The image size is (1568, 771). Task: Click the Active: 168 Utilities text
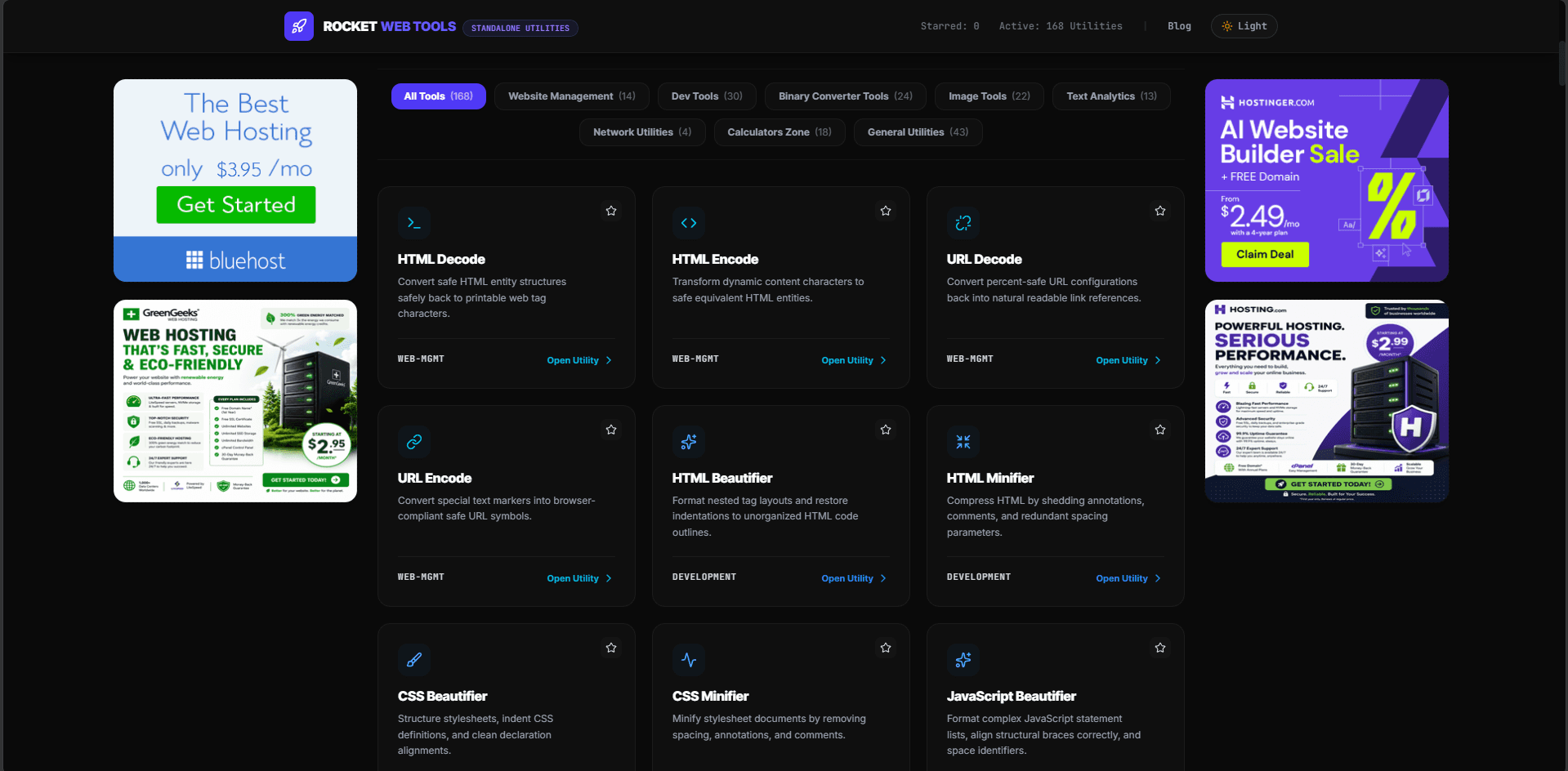pos(1061,26)
